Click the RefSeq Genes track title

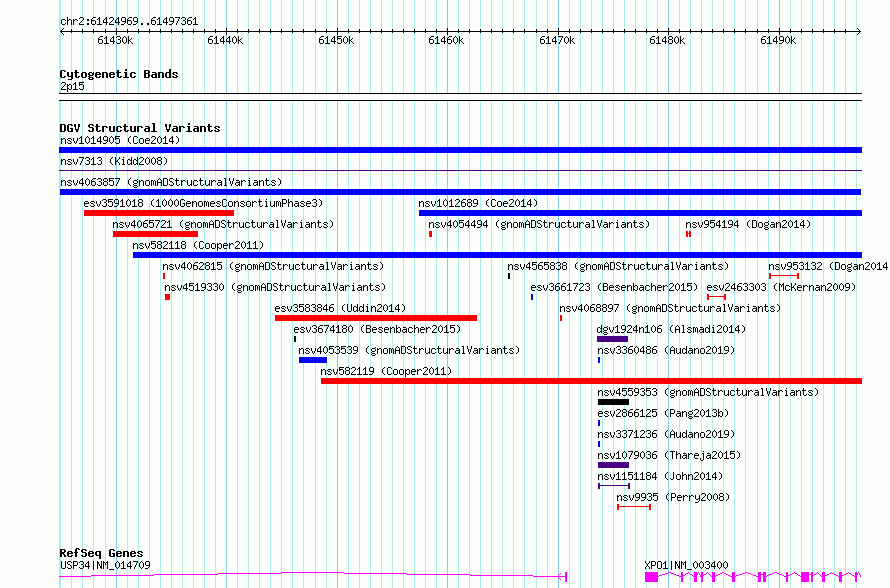coord(101,553)
